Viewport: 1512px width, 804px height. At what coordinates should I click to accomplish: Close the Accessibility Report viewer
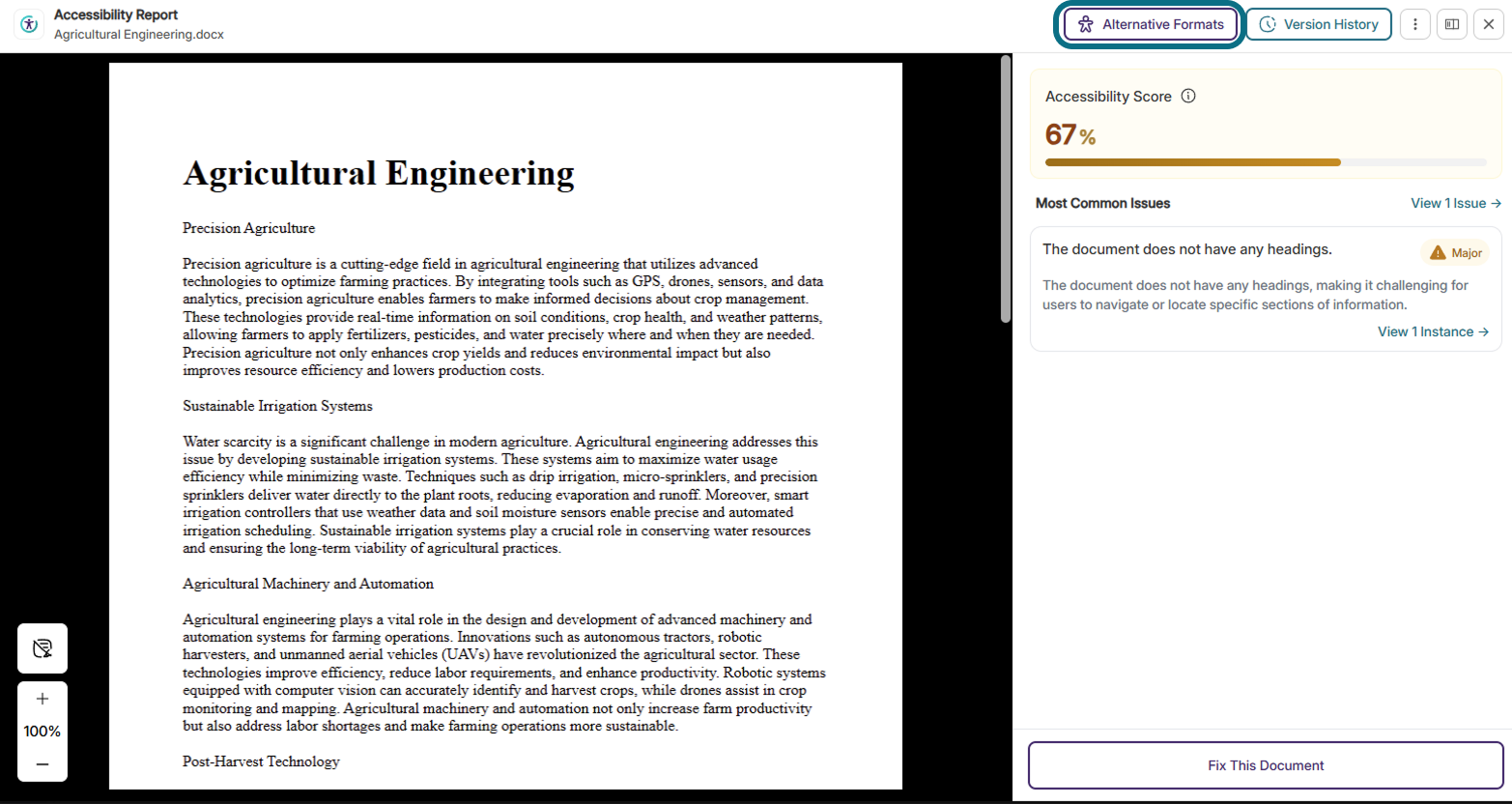tap(1489, 24)
